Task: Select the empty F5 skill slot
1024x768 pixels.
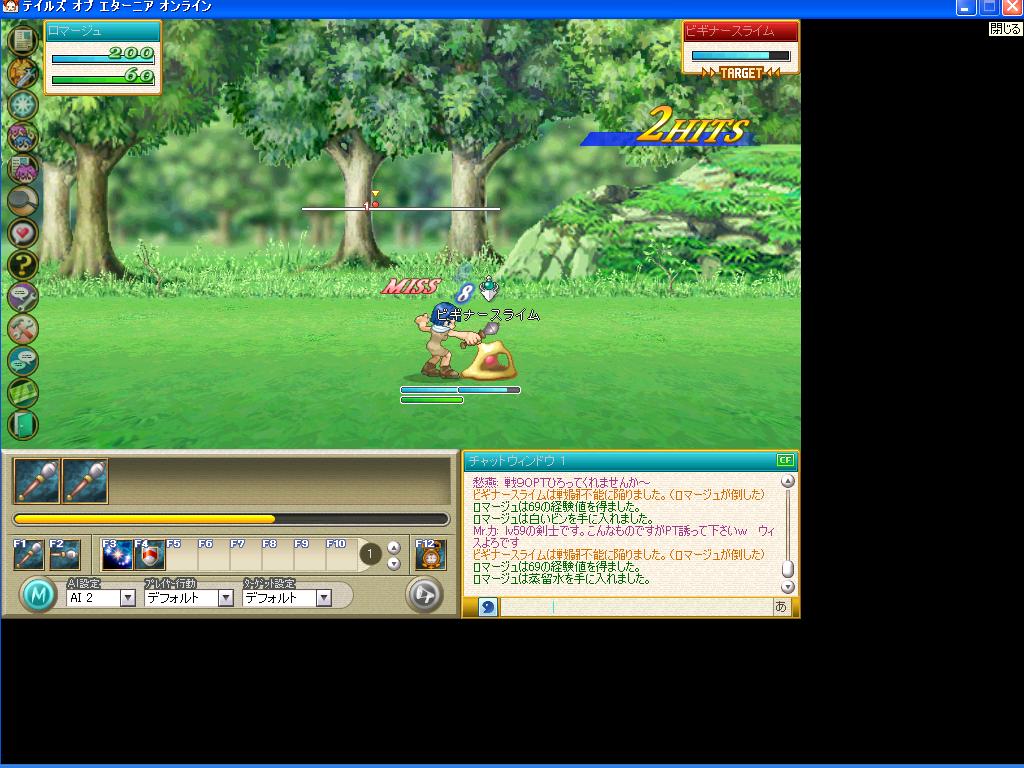Action: click(x=182, y=554)
